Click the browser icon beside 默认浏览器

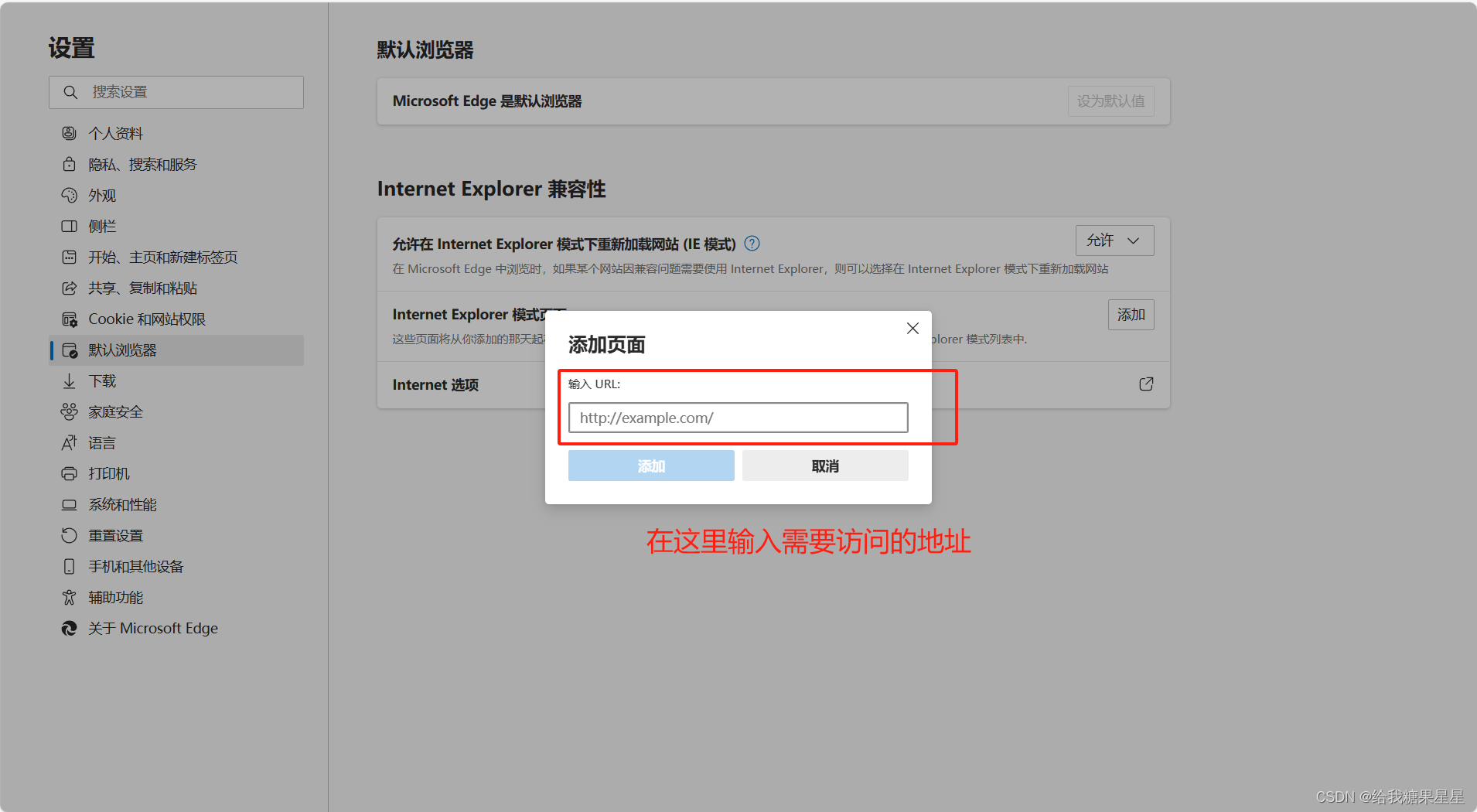tap(70, 350)
